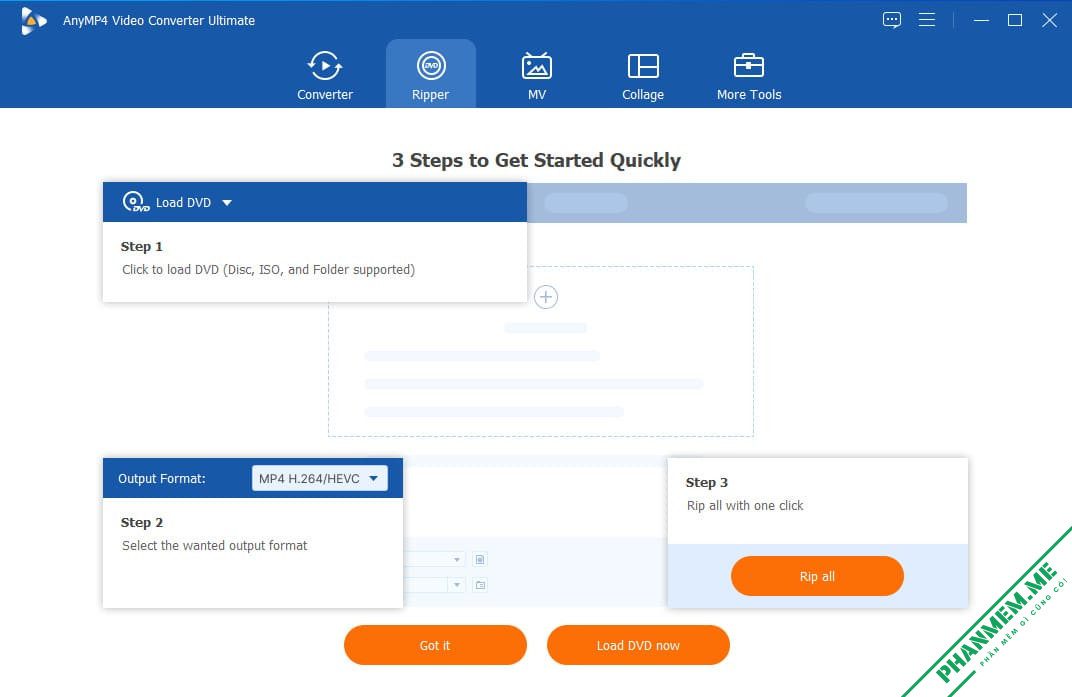Image resolution: width=1072 pixels, height=697 pixels.
Task: Open the feedback chat bubble icon
Action: (892, 20)
